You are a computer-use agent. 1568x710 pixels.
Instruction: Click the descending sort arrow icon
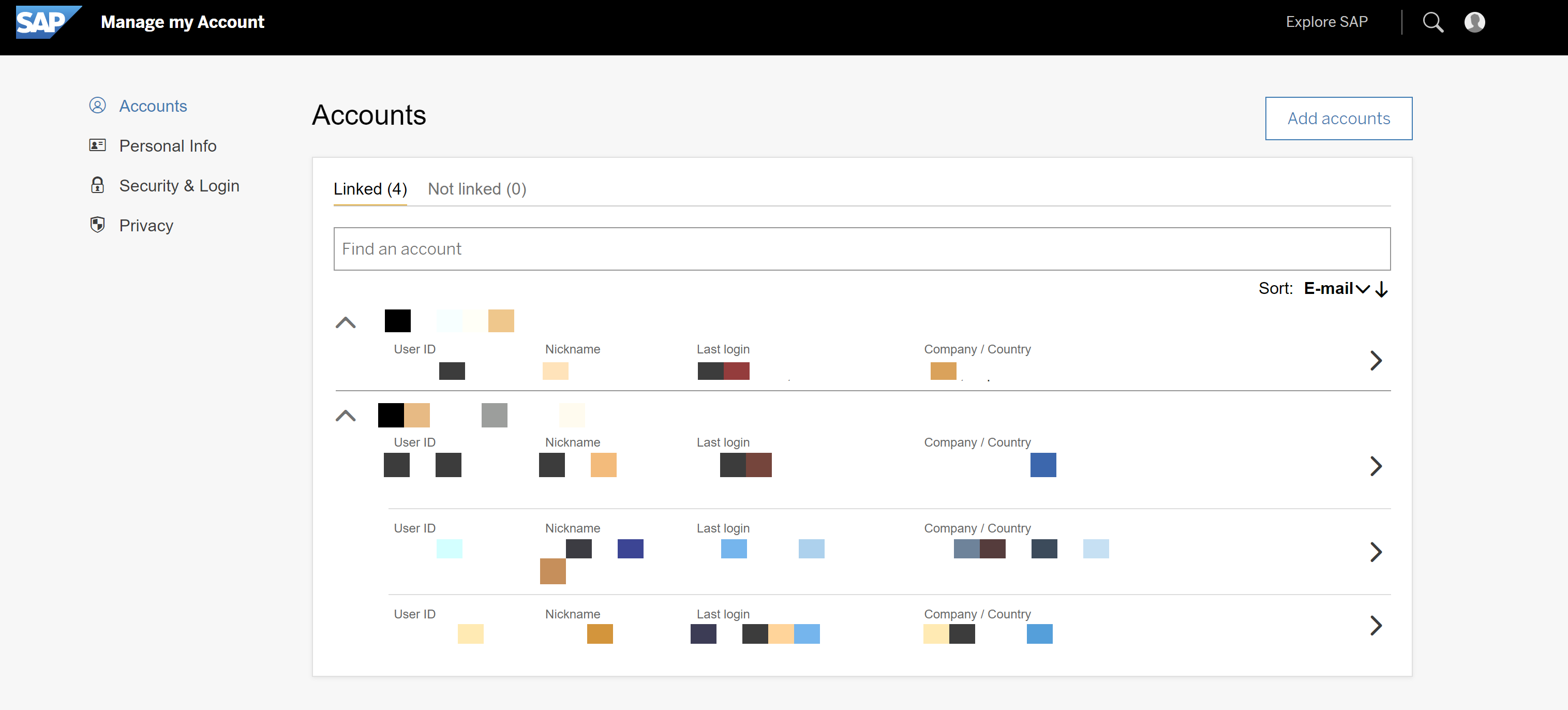coord(1383,289)
